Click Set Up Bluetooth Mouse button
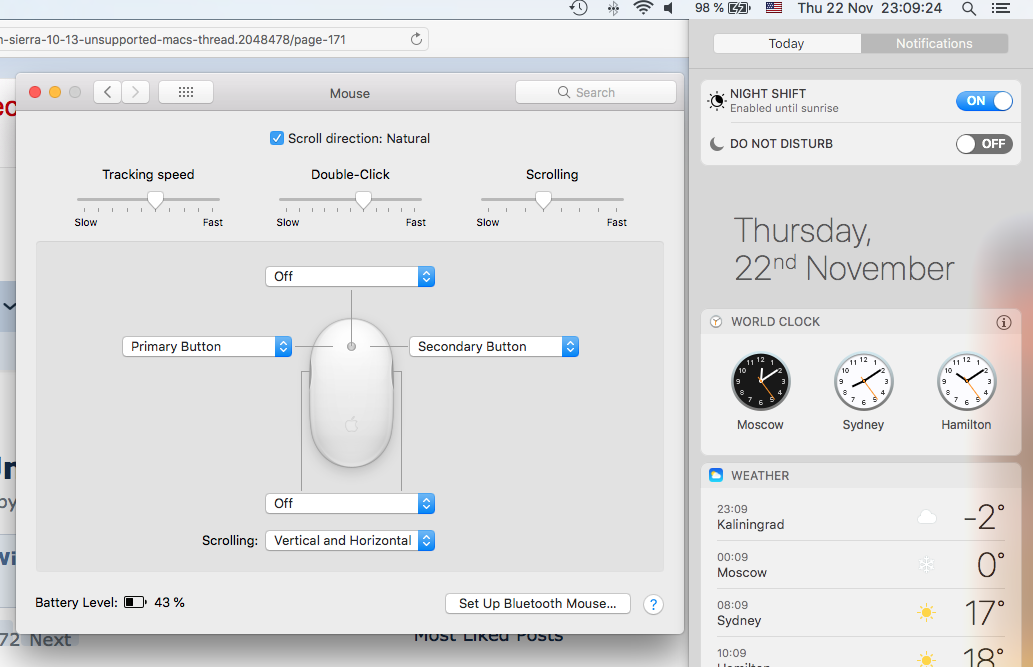1033x667 pixels. point(538,604)
